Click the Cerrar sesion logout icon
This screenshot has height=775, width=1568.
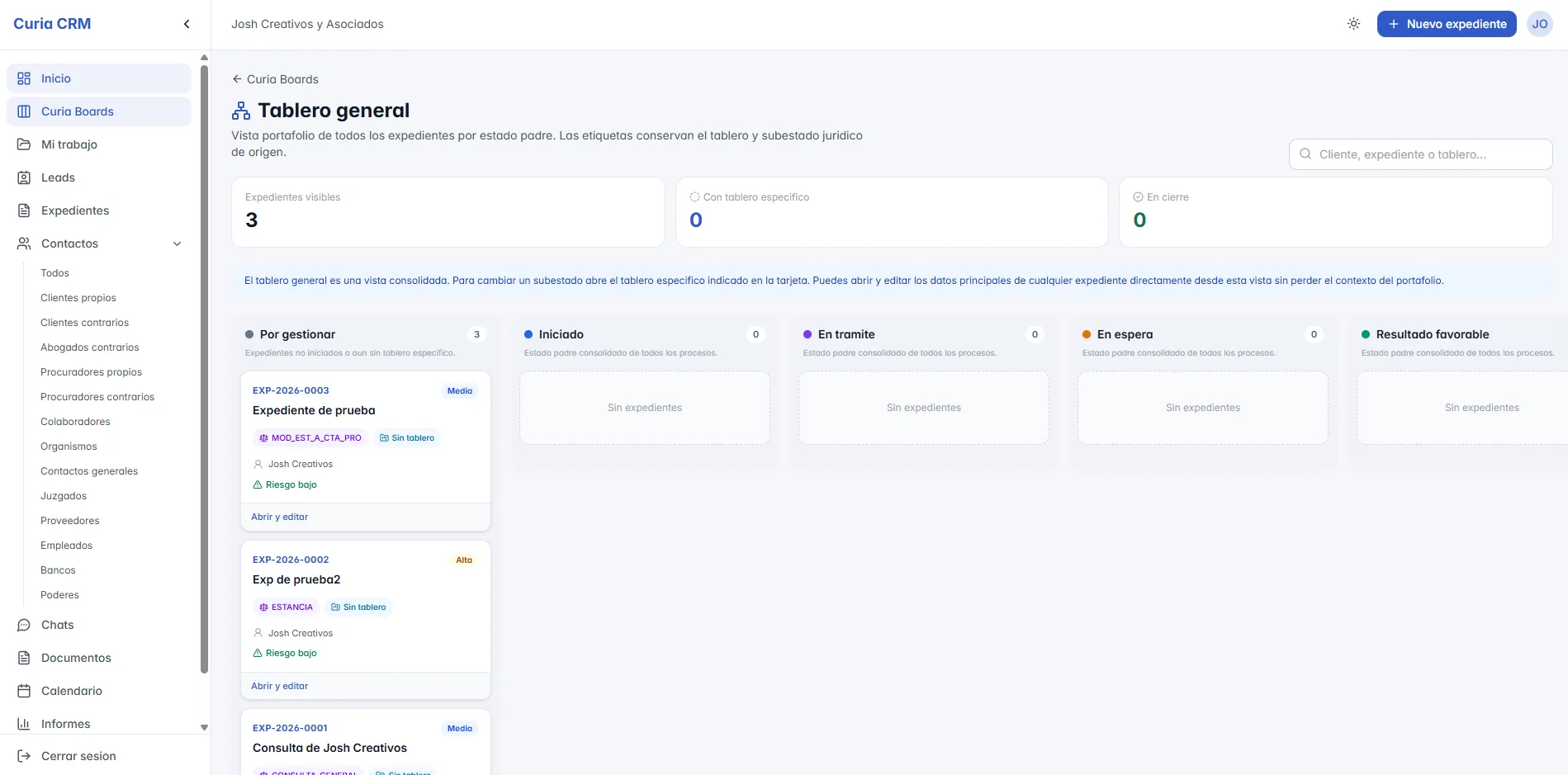[x=24, y=756]
